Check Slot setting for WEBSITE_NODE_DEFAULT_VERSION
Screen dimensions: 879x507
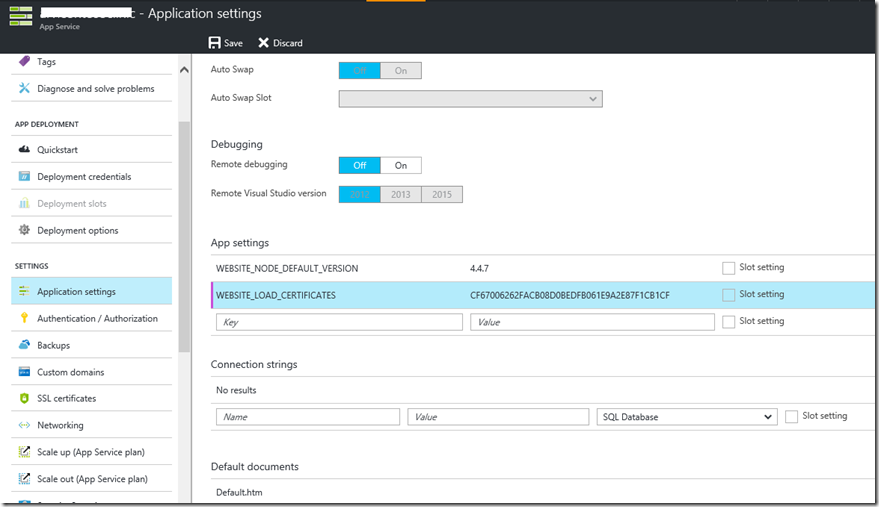[x=728, y=268]
